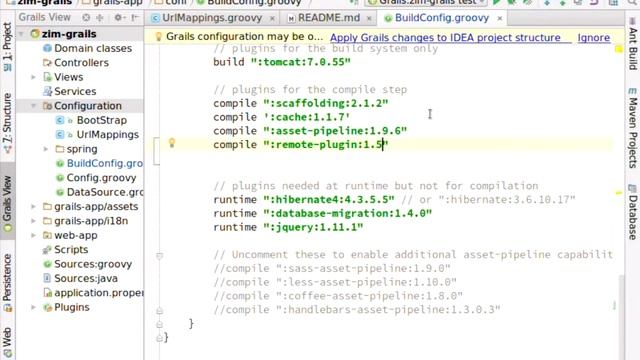Open the 7: Structure tool window
The image size is (640, 360).
[x=7, y=123]
